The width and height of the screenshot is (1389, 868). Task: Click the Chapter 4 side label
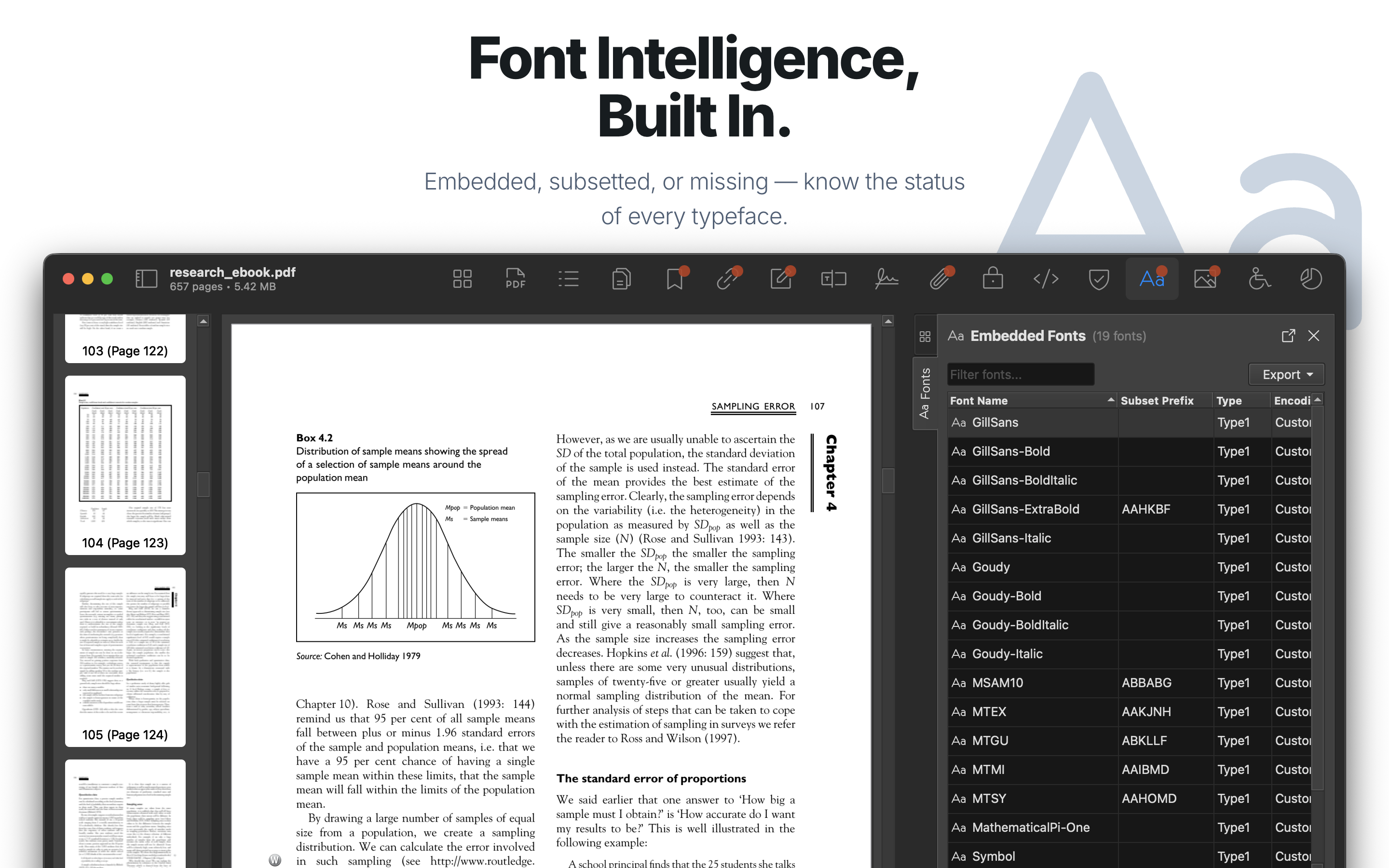click(x=831, y=473)
